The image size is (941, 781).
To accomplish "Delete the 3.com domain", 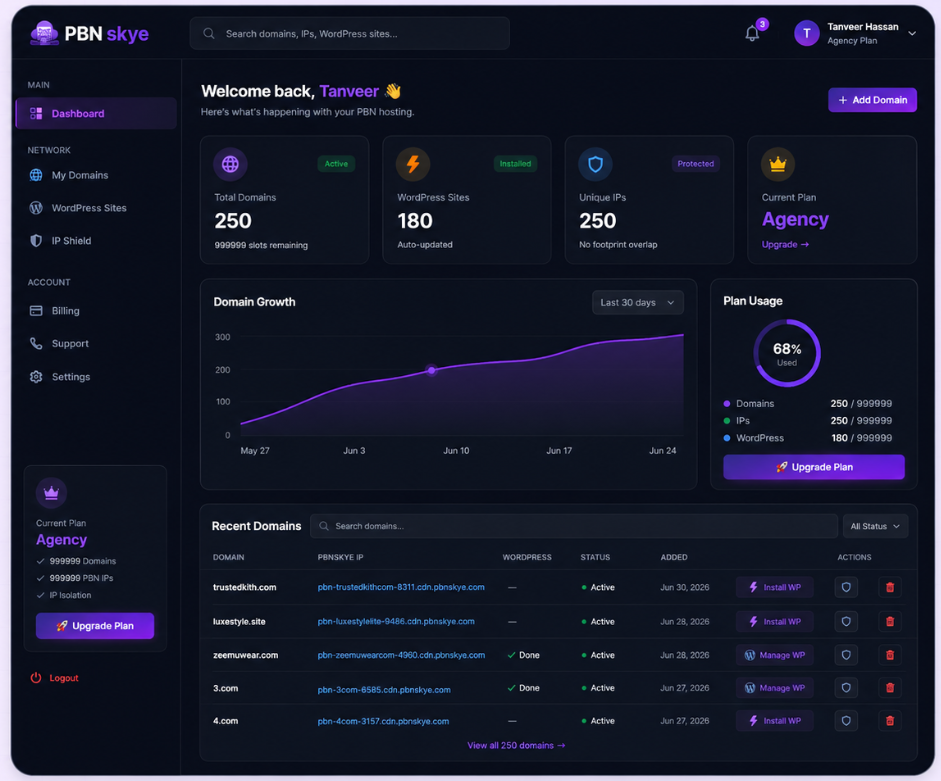I will [890, 688].
